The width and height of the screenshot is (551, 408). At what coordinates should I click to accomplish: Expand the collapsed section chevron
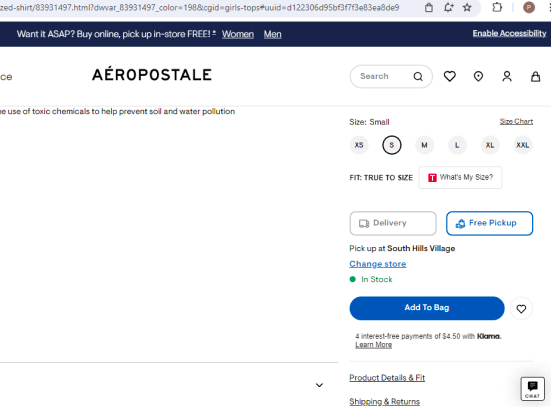[x=319, y=385]
